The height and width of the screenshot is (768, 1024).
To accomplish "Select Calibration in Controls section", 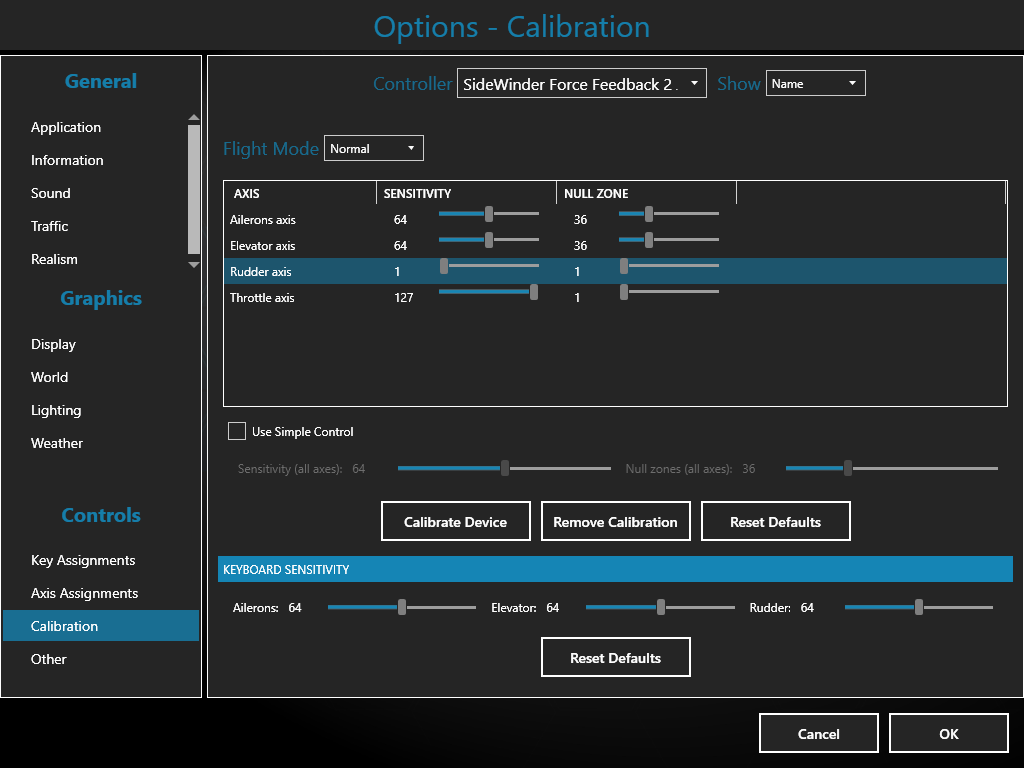I will coord(101,626).
